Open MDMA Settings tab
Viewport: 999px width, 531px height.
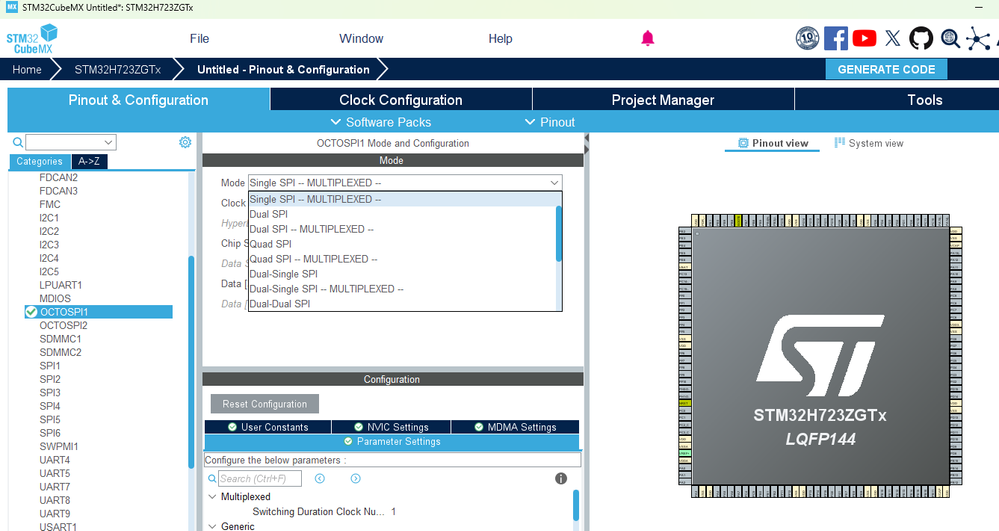click(515, 426)
